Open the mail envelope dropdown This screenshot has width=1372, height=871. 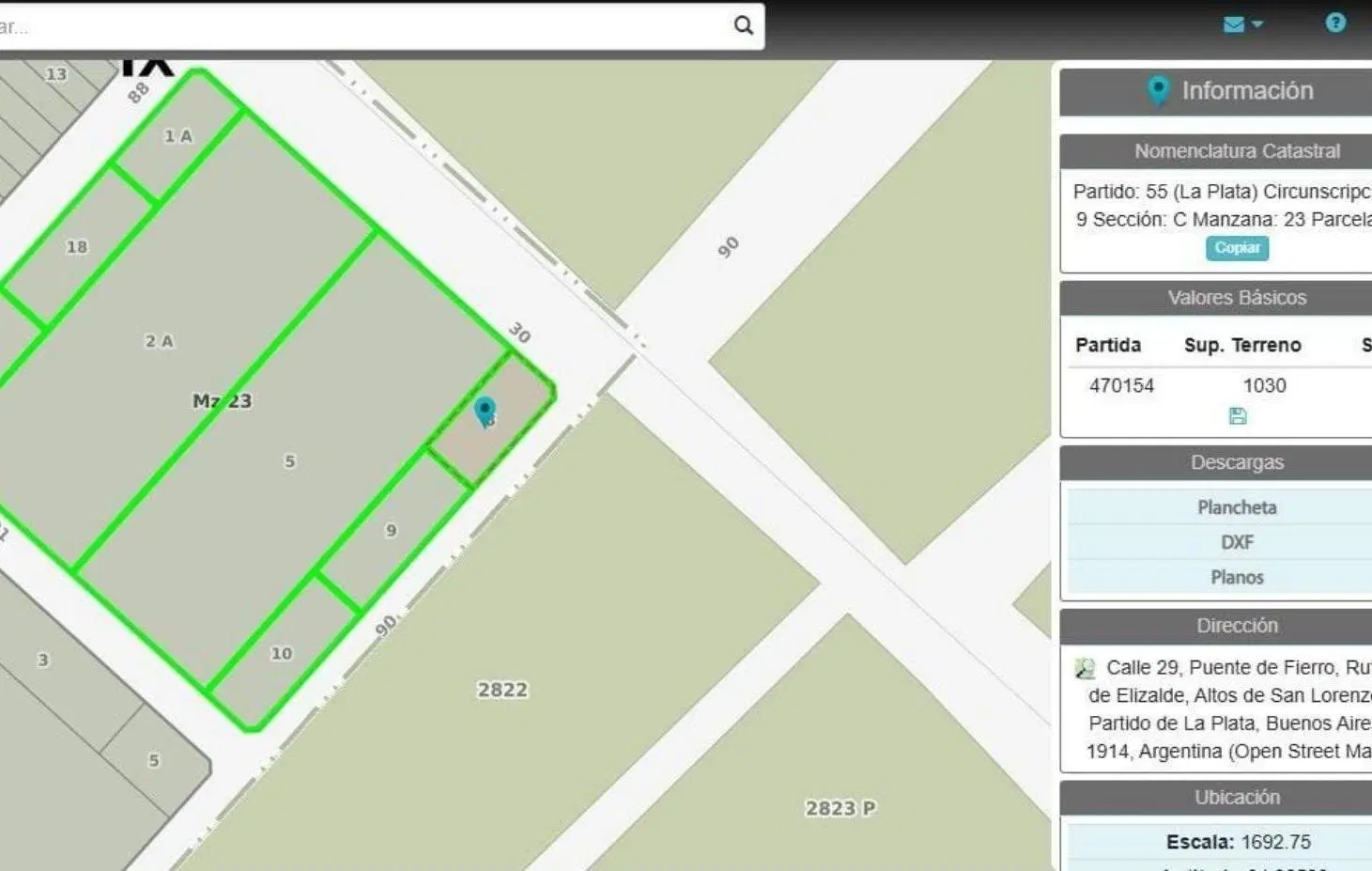coord(1243,24)
